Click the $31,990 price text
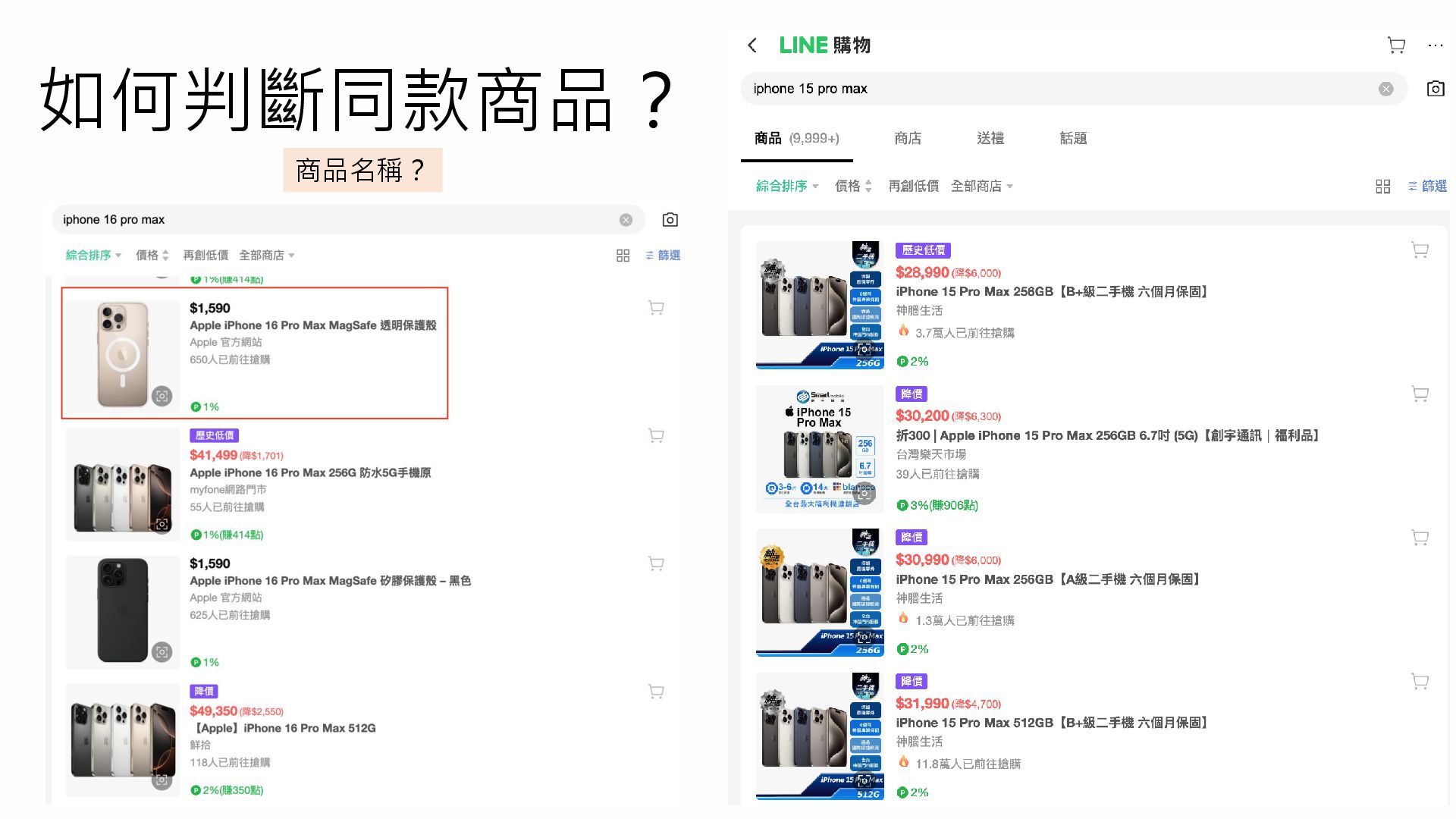 point(922,704)
